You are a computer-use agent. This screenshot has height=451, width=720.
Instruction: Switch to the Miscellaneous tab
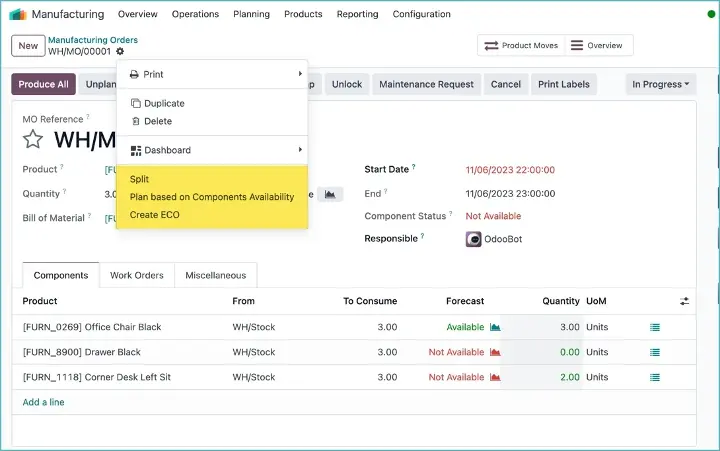216,276
